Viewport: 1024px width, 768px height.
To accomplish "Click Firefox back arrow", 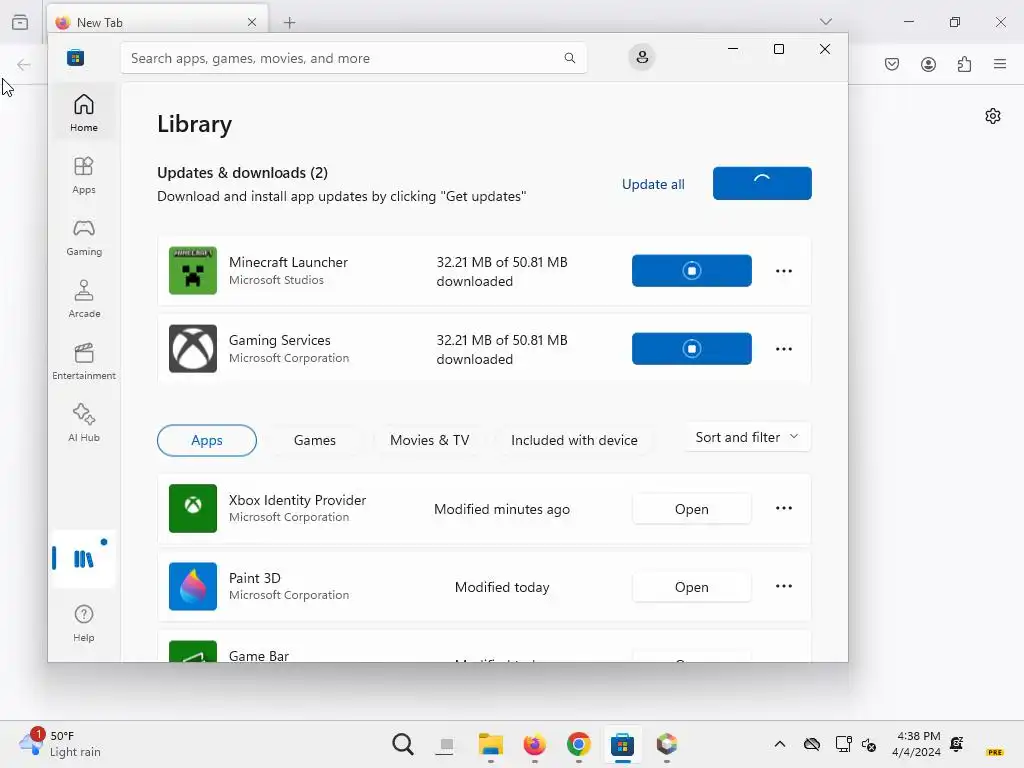I will coord(24,64).
